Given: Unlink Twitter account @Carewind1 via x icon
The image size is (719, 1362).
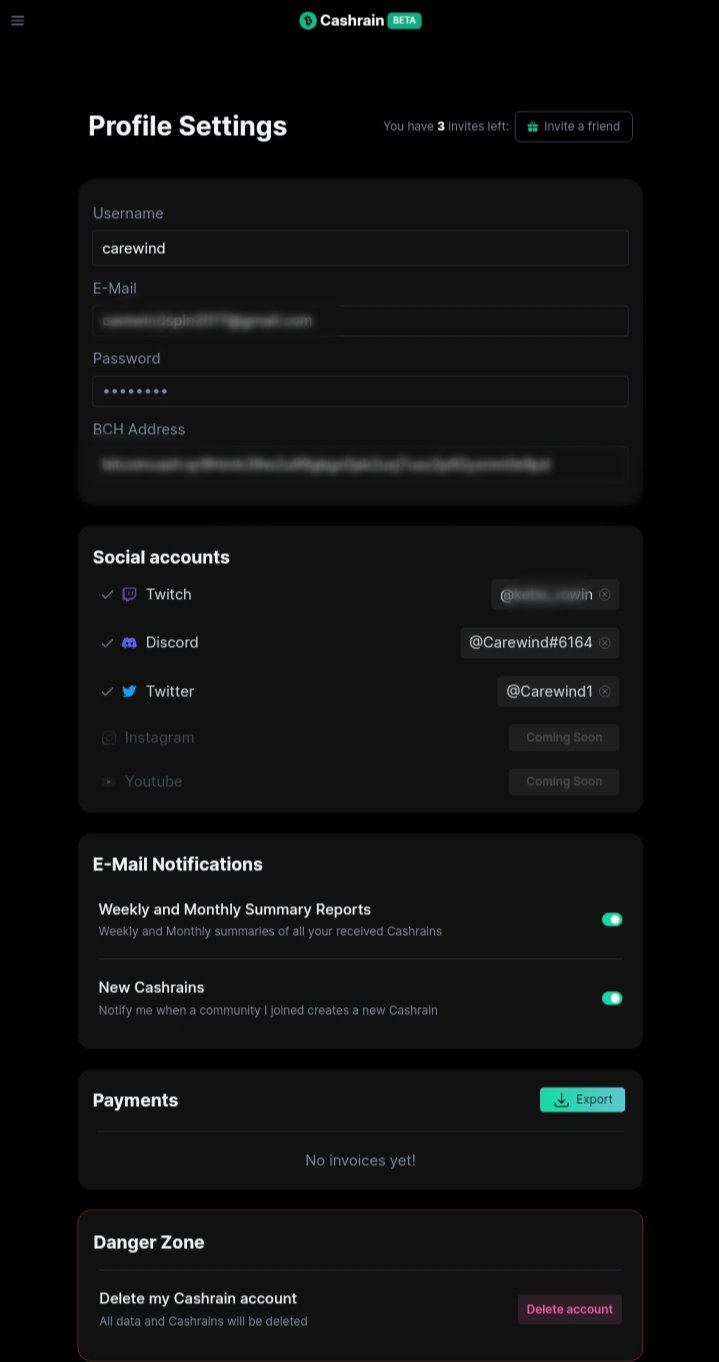Looking at the screenshot, I should (604, 691).
